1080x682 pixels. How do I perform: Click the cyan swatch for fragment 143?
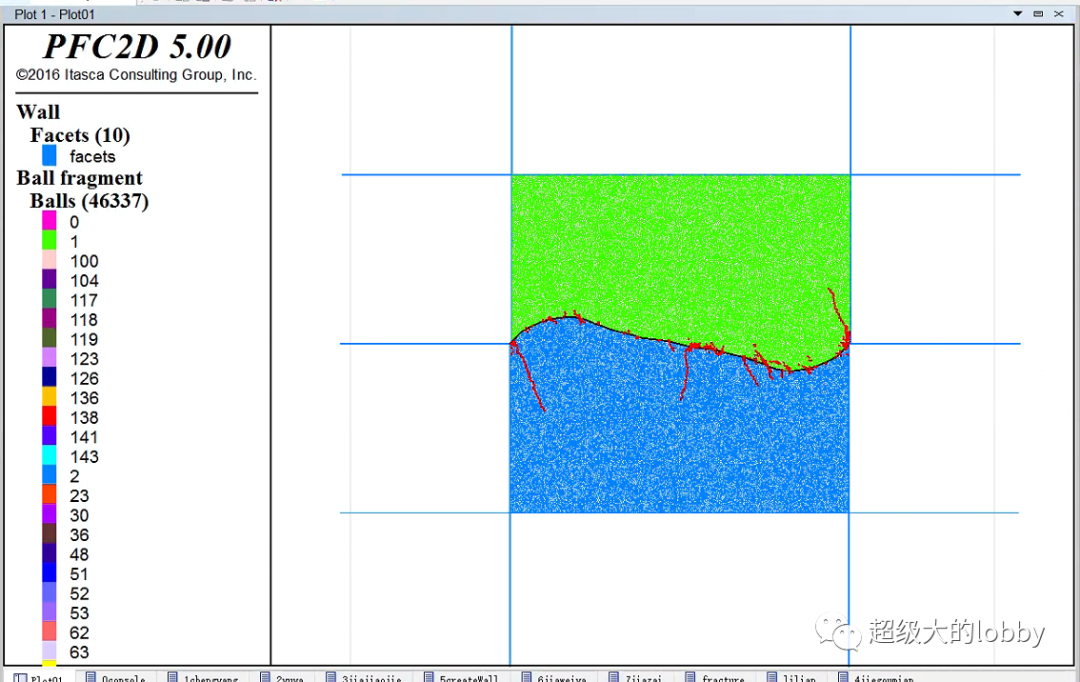(49, 455)
